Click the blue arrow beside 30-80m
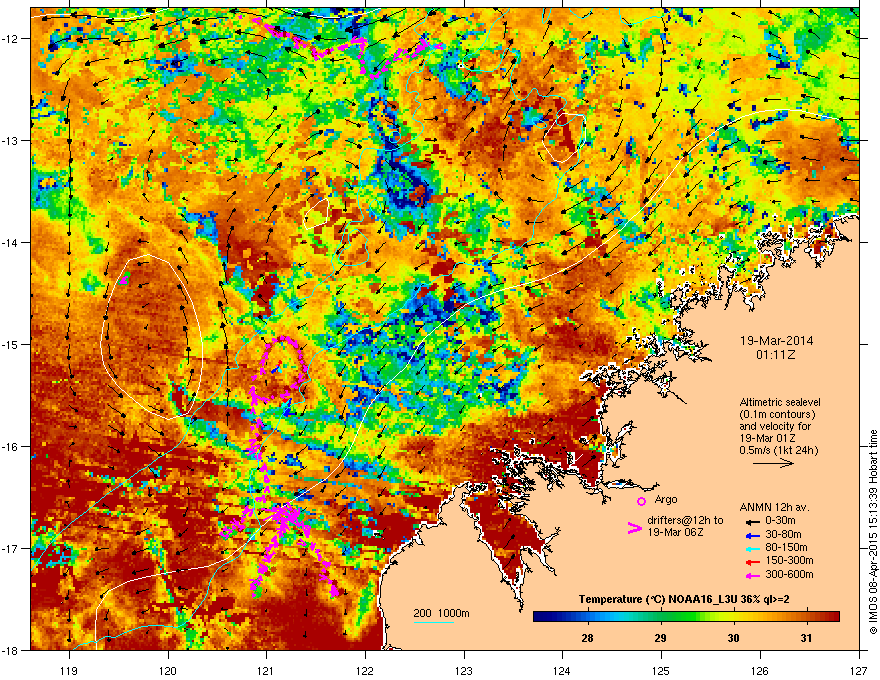Image resolution: width=880 pixels, height=680 pixels. pos(752,535)
